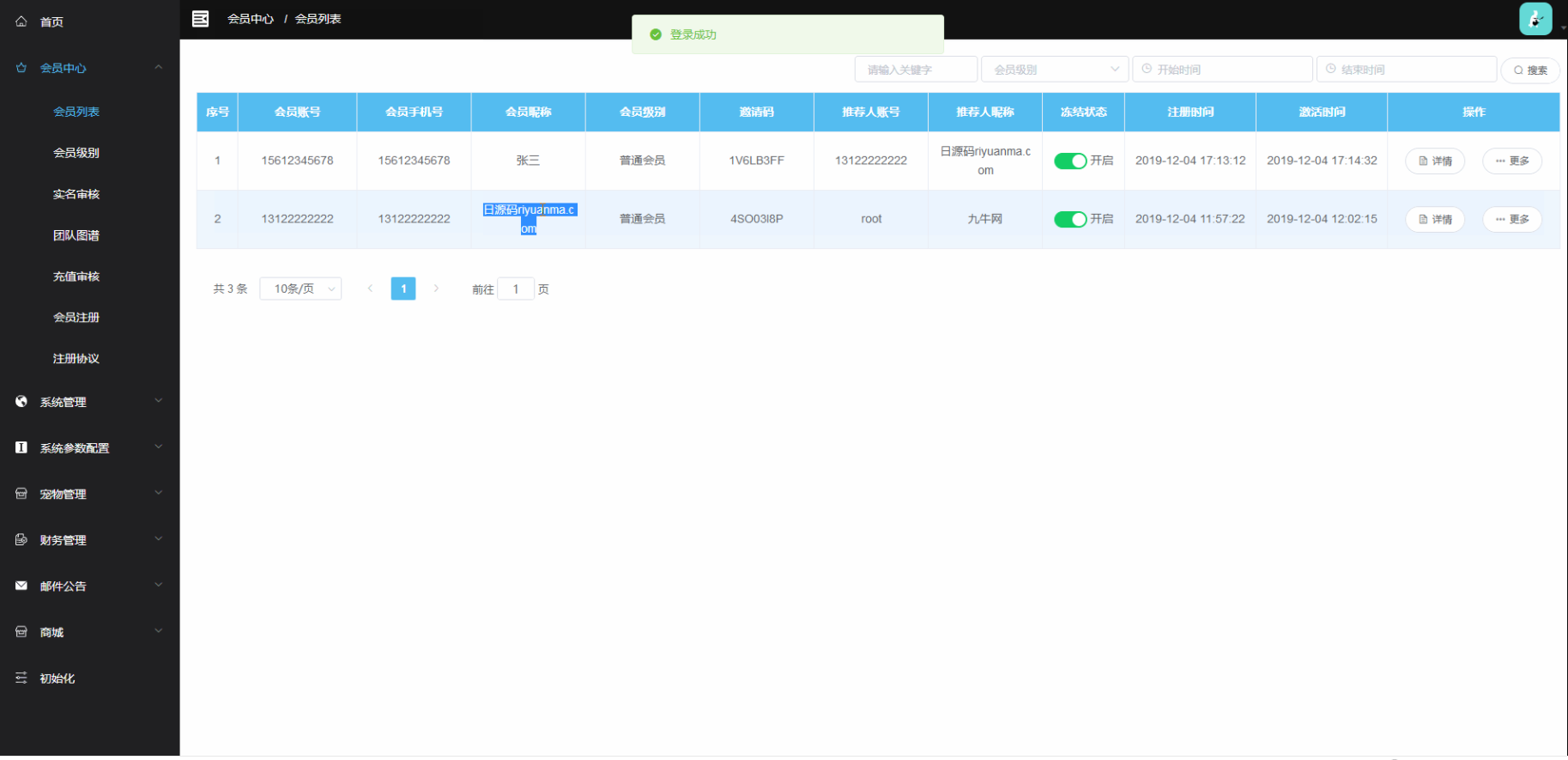Select page 1 in pagination

click(403, 289)
